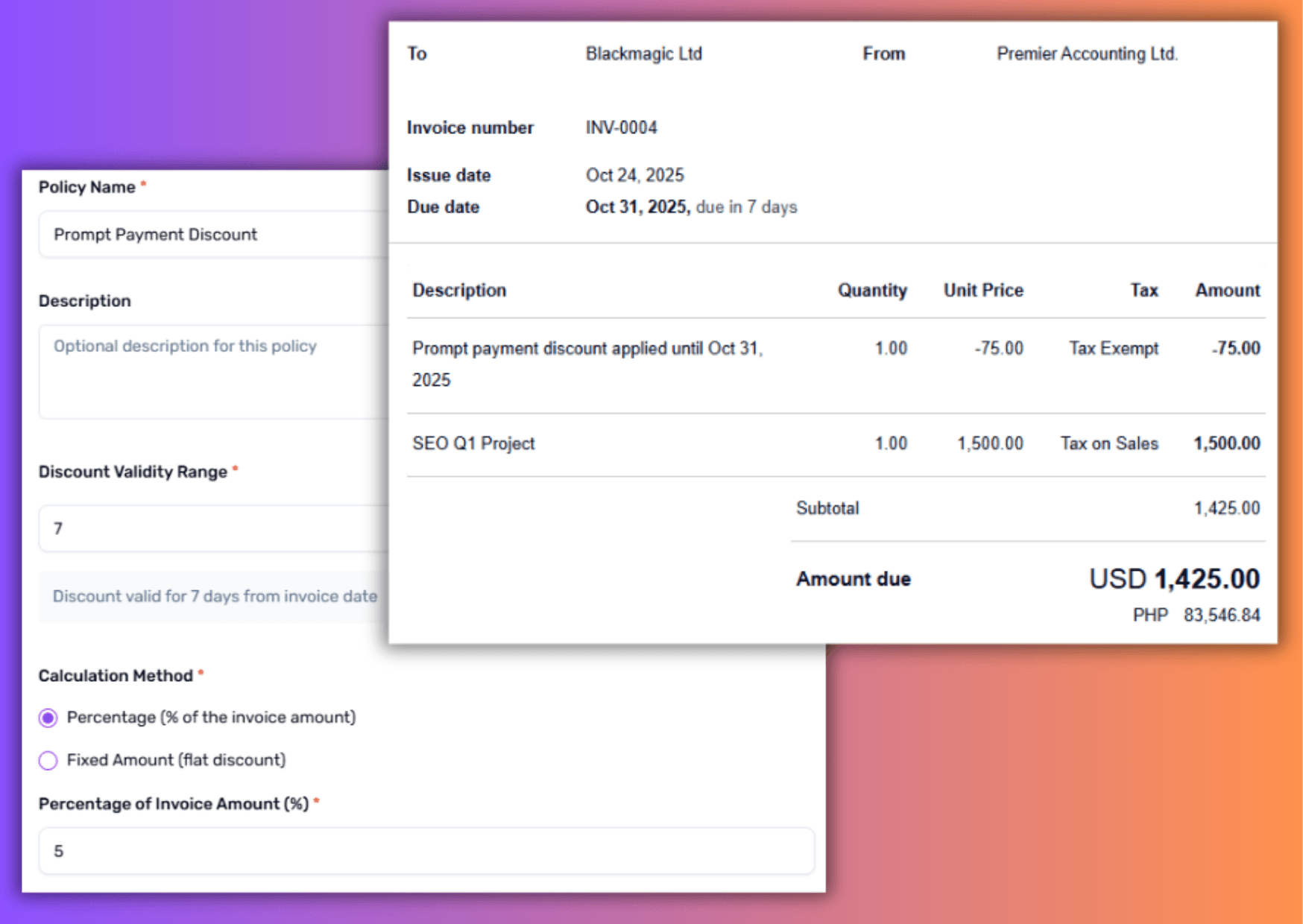Screen dimensions: 1303x924
Task: Click the Policy Name input field
Action: click(212, 235)
